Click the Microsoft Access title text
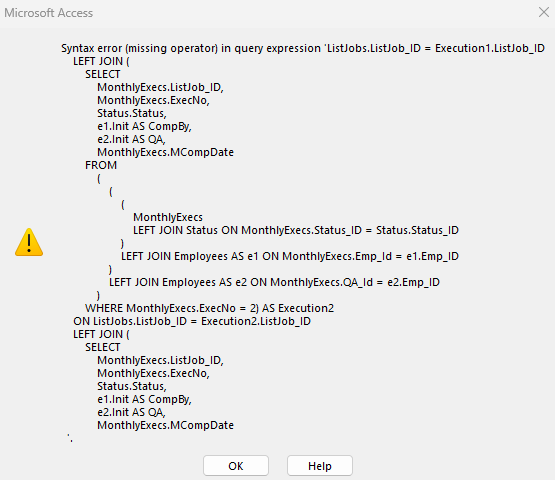 48,13
